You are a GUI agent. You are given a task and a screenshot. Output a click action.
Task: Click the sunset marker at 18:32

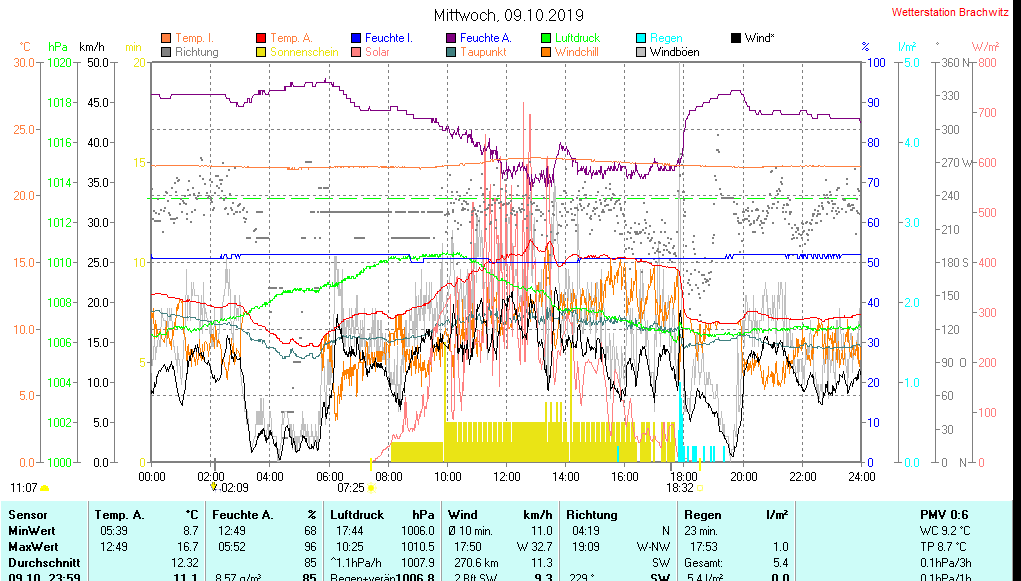click(x=700, y=488)
